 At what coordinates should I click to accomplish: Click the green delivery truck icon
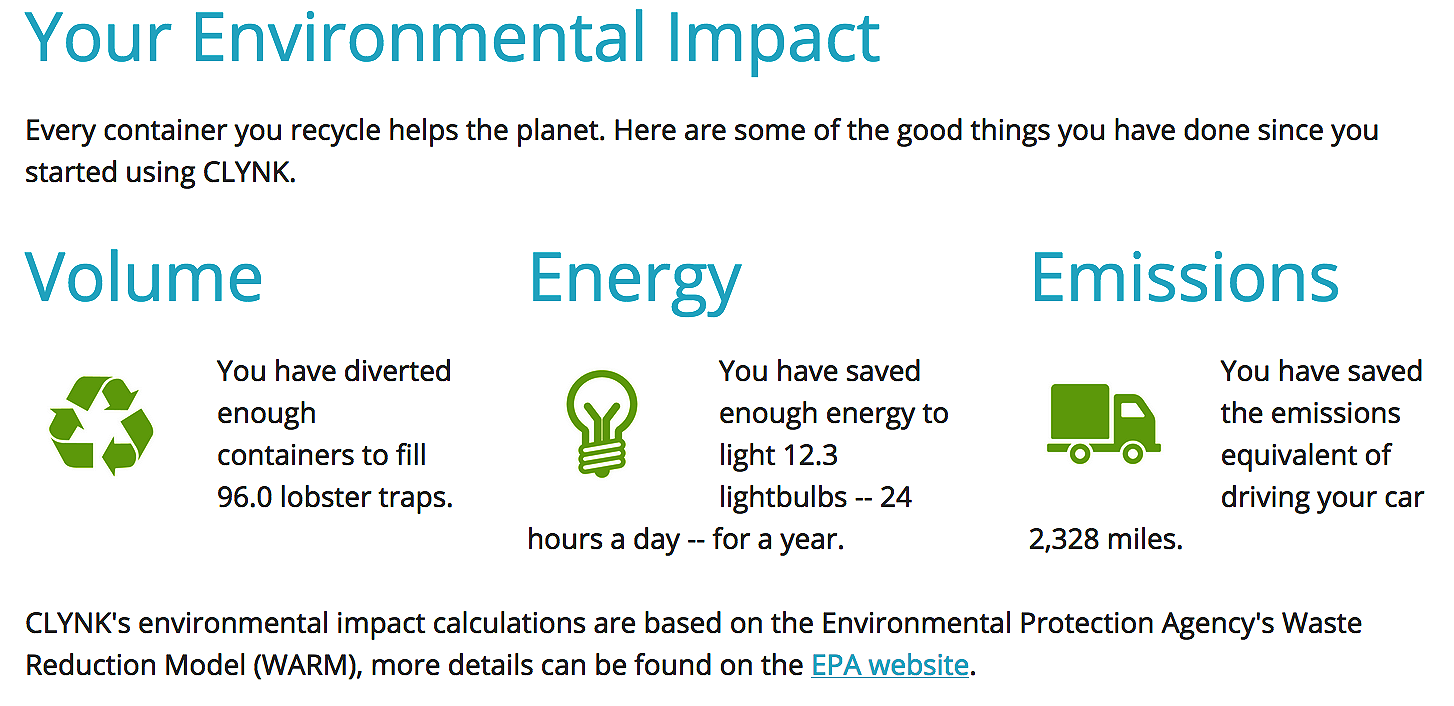(x=1103, y=423)
